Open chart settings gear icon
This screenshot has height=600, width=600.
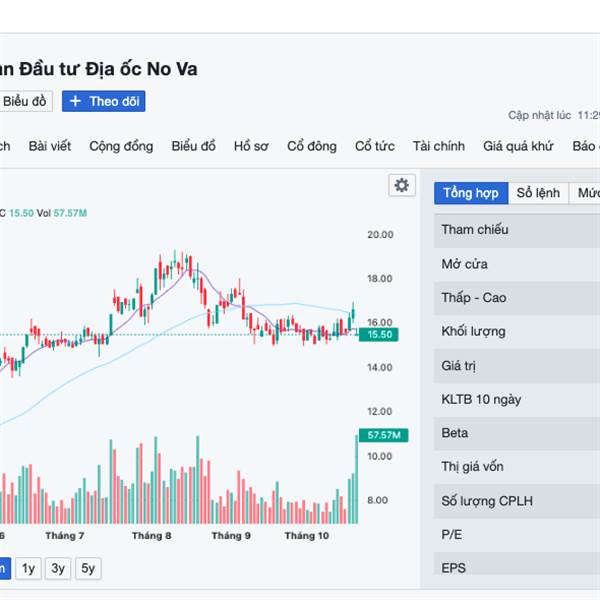point(402,185)
